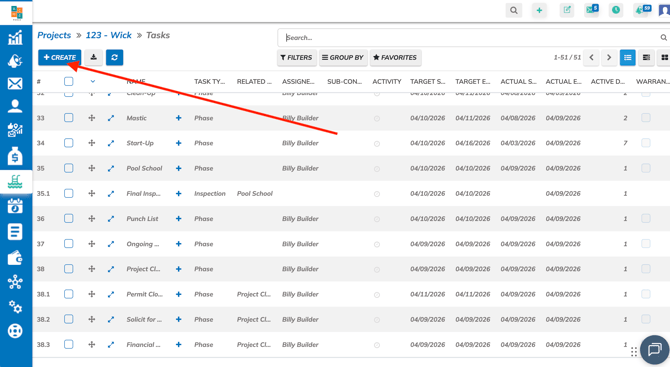The width and height of the screenshot is (670, 367).
Task: Sort by Active Days column header
Action: [608, 81]
